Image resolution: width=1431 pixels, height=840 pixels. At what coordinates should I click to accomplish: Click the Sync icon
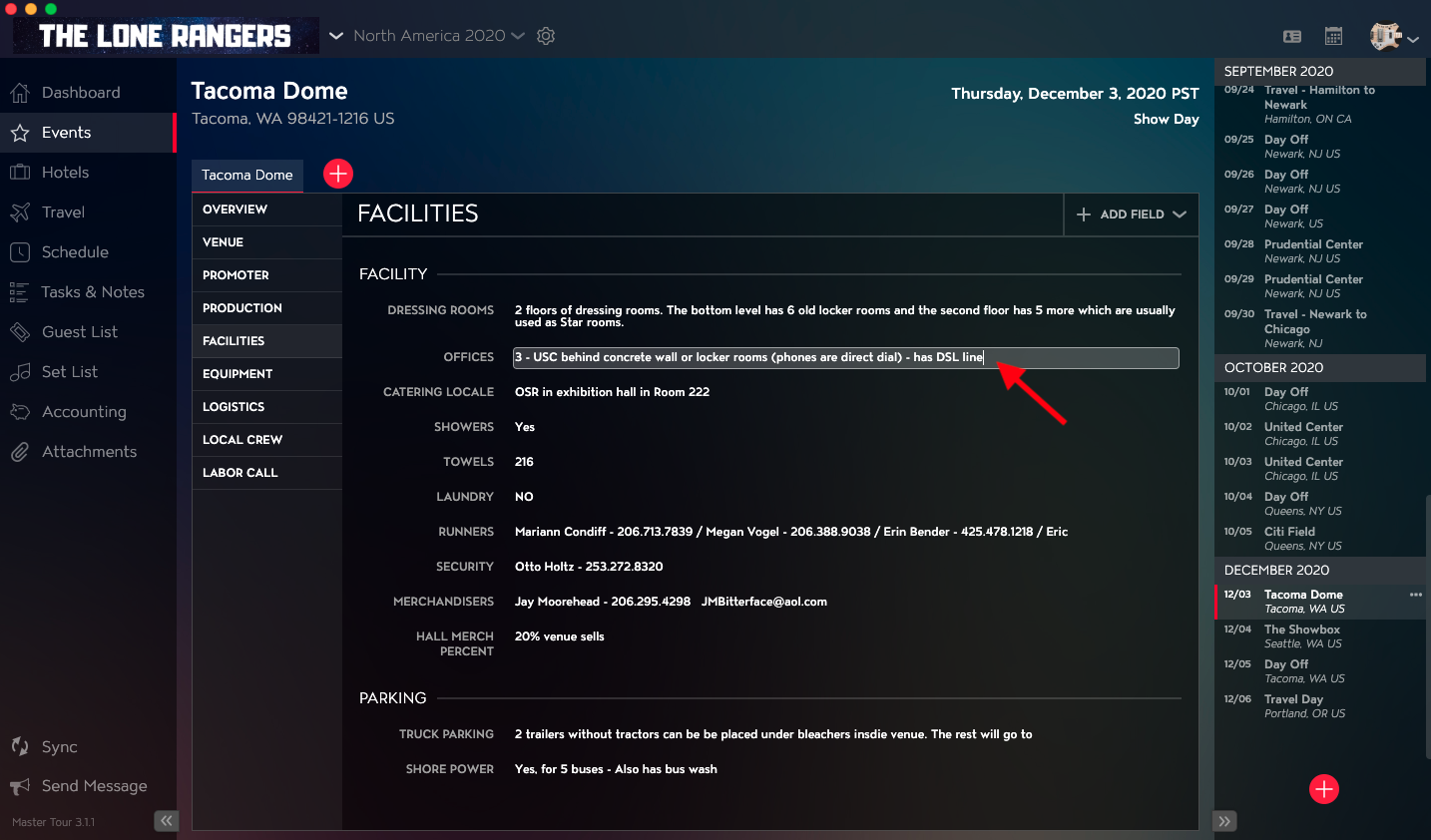coord(20,746)
